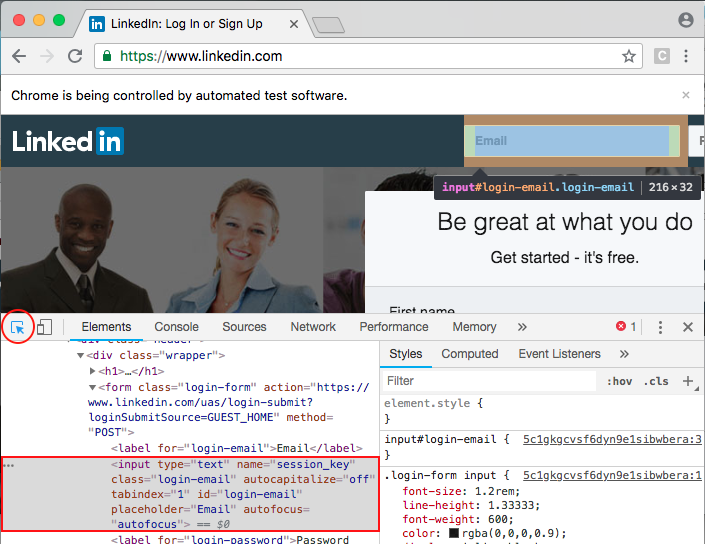Switch to the Elements tab
The image size is (705, 544).
(x=107, y=327)
